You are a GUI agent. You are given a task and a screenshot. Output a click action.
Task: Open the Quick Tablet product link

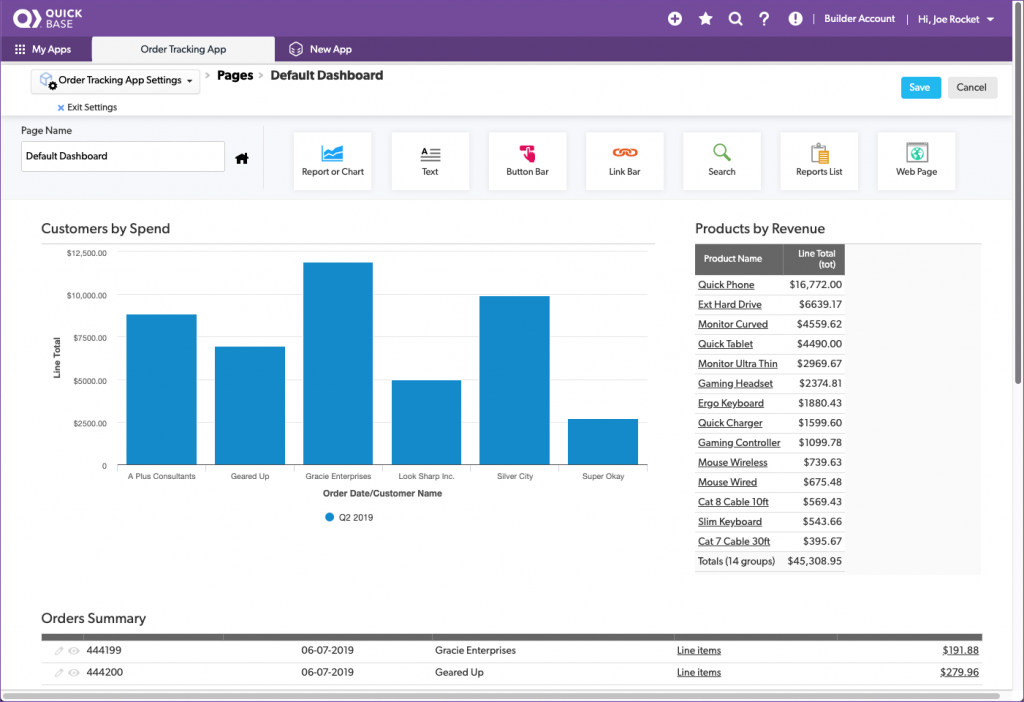tap(725, 343)
